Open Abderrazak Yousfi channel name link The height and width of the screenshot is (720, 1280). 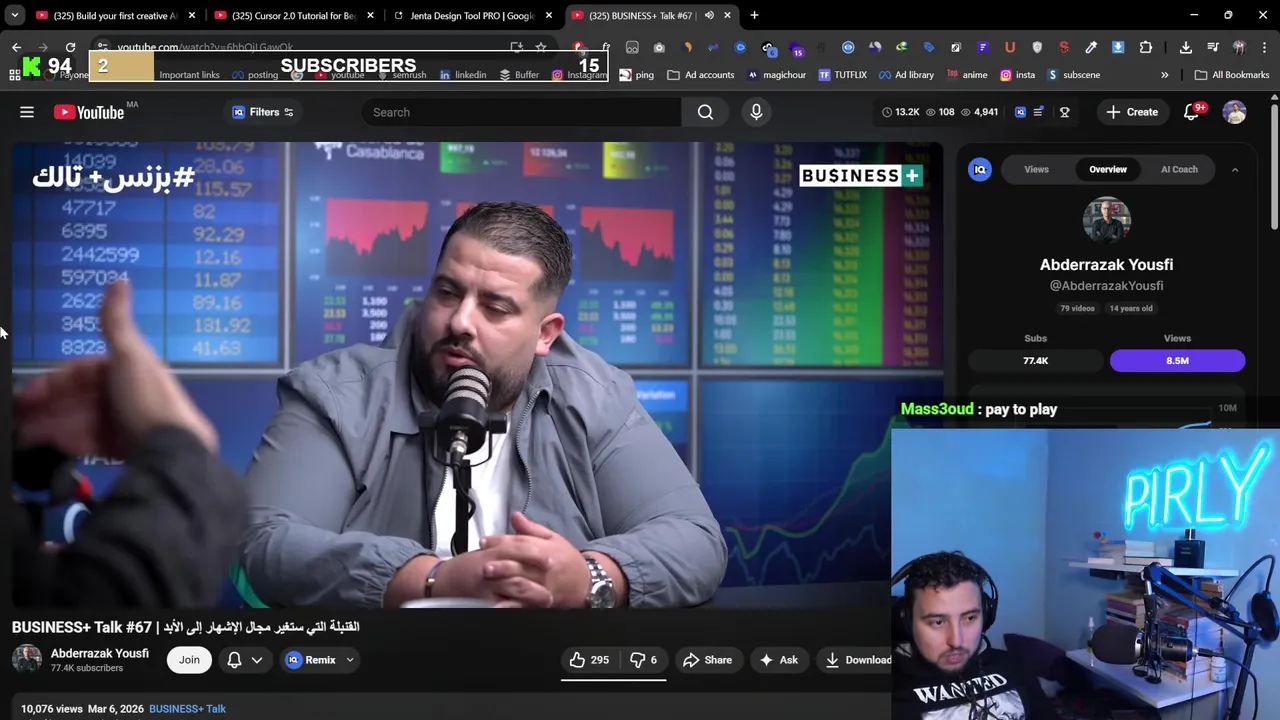(100, 654)
